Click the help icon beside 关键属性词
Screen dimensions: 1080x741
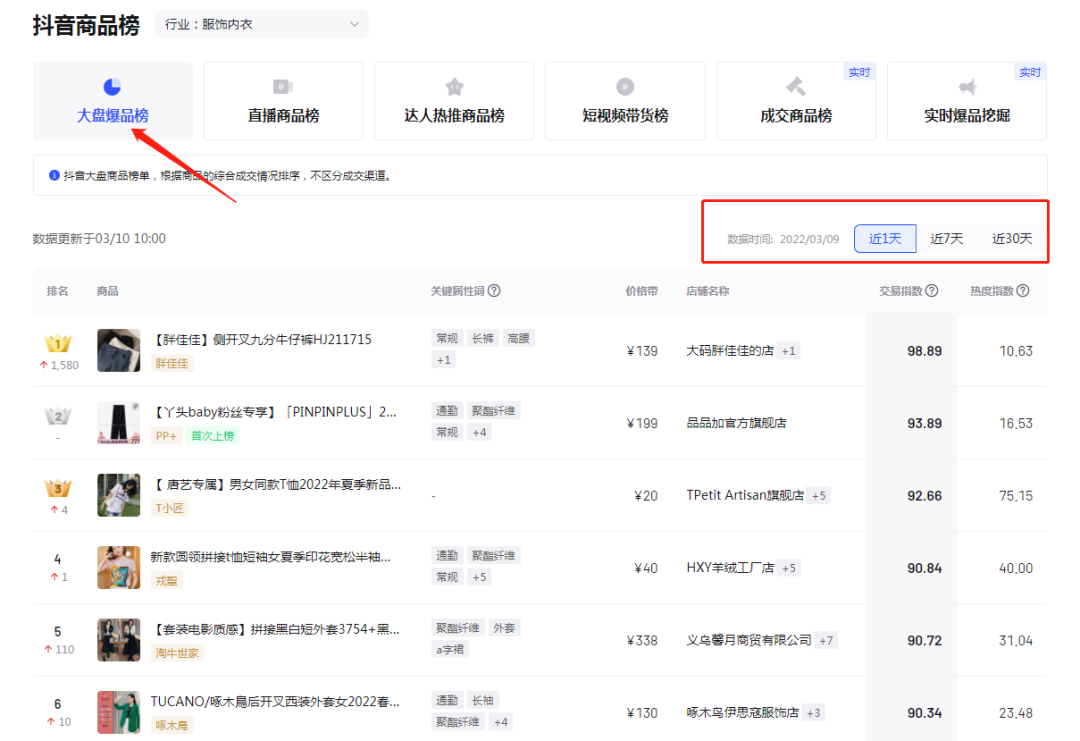pyautogui.click(x=494, y=291)
